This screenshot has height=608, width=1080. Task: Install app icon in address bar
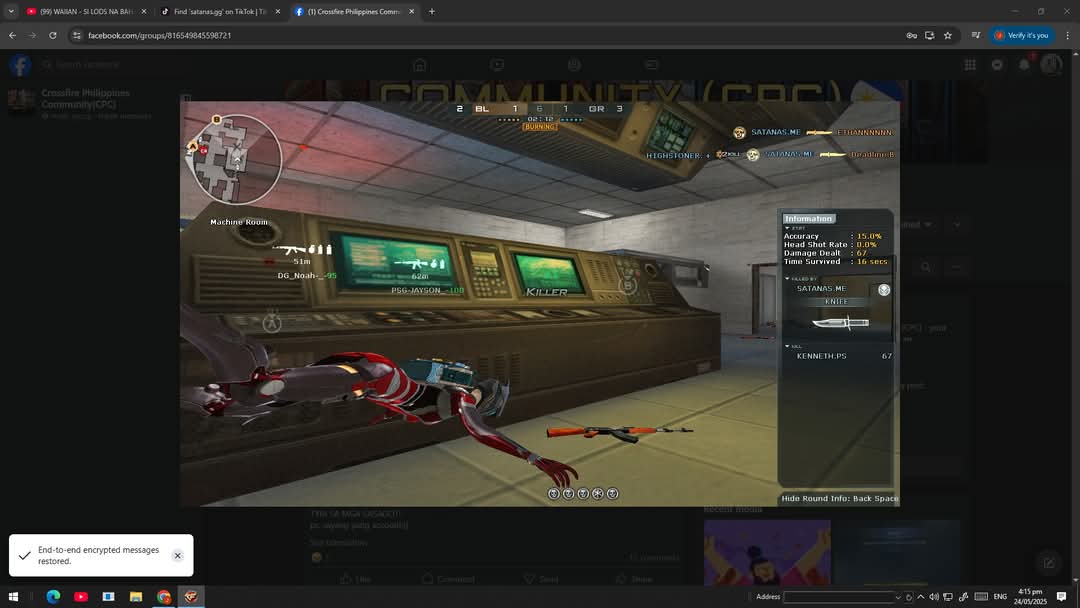[929, 35]
